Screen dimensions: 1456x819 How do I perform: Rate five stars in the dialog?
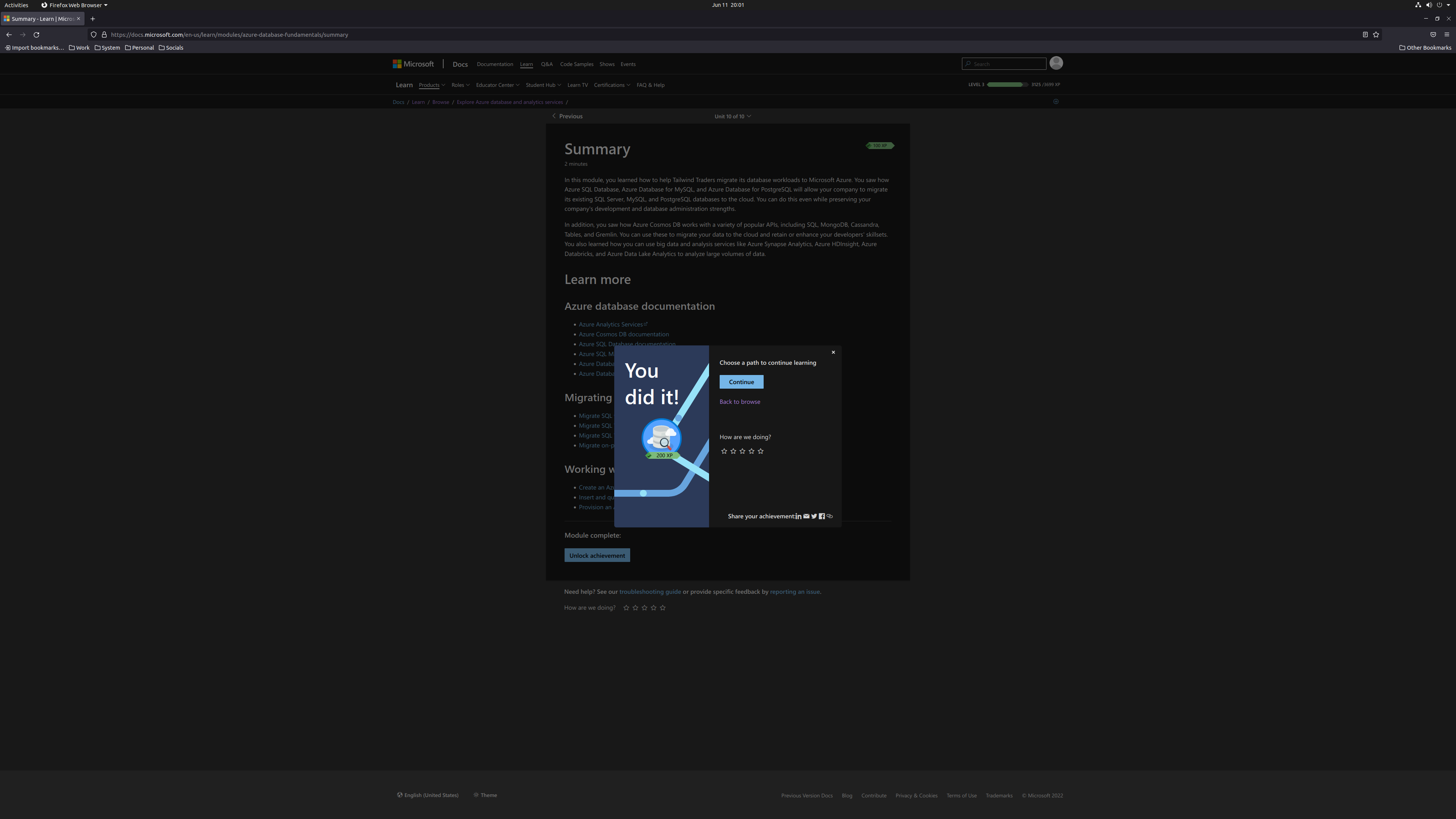[x=760, y=451]
